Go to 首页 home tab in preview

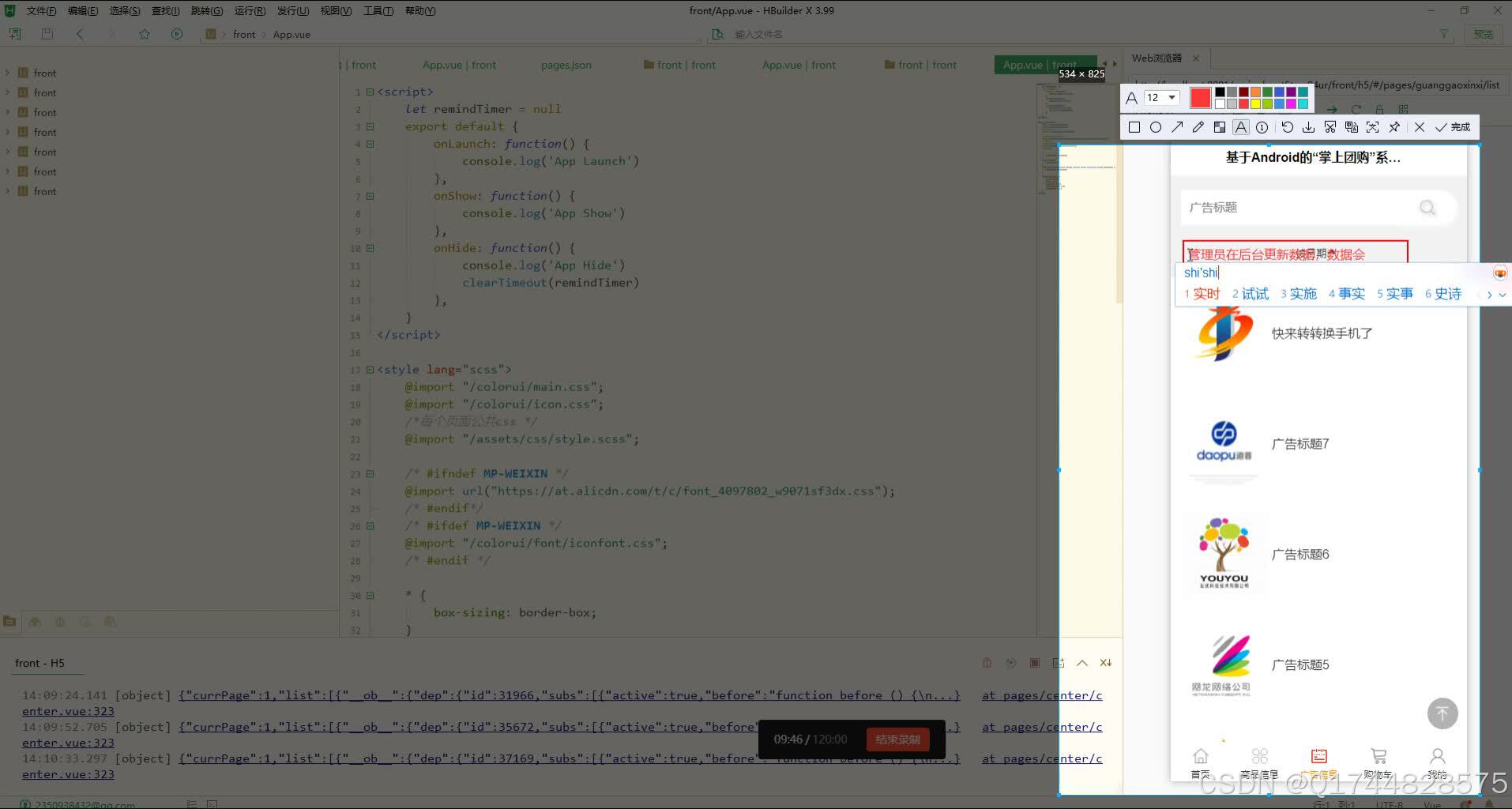click(1200, 763)
